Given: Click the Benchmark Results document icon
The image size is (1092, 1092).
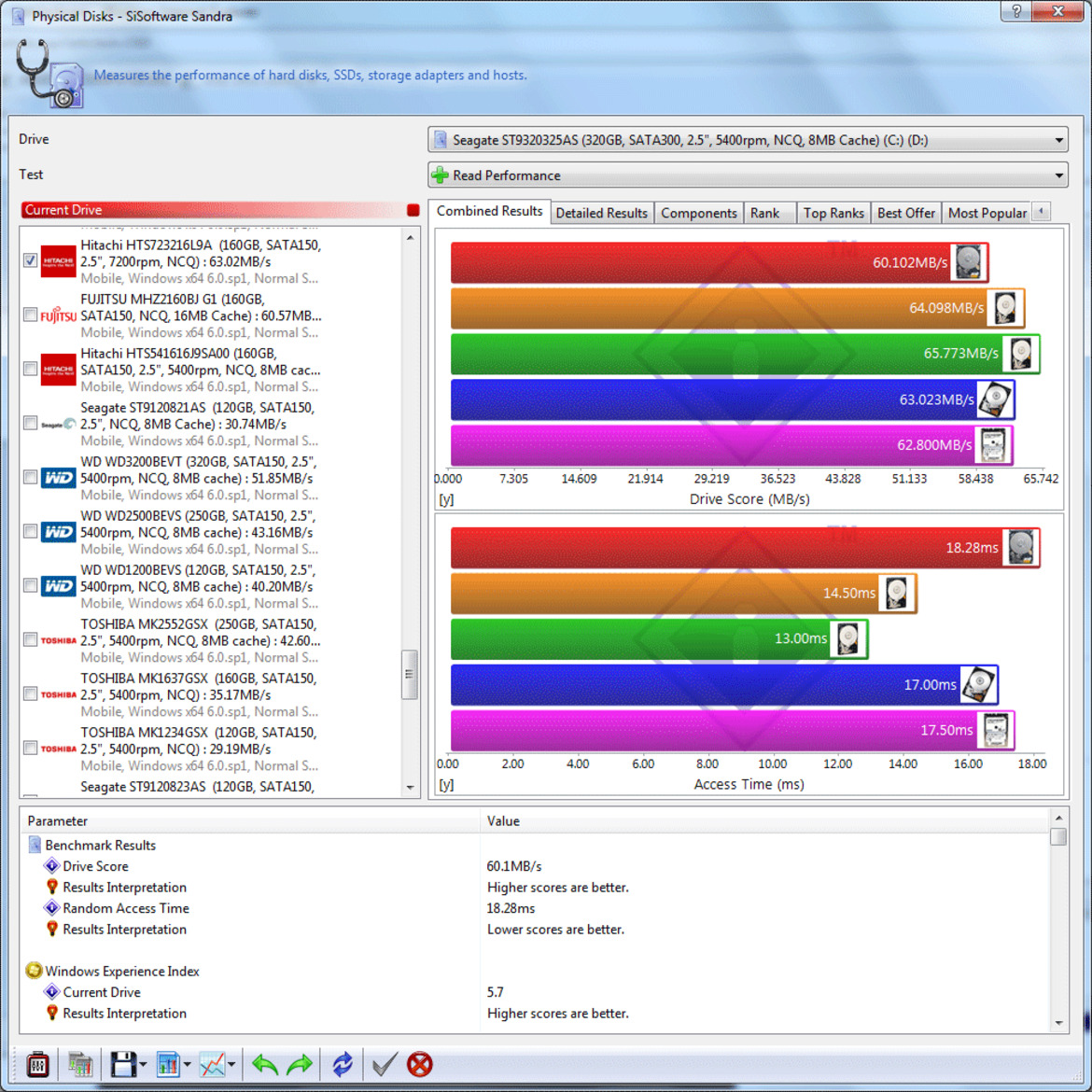Looking at the screenshot, I should 35,845.
